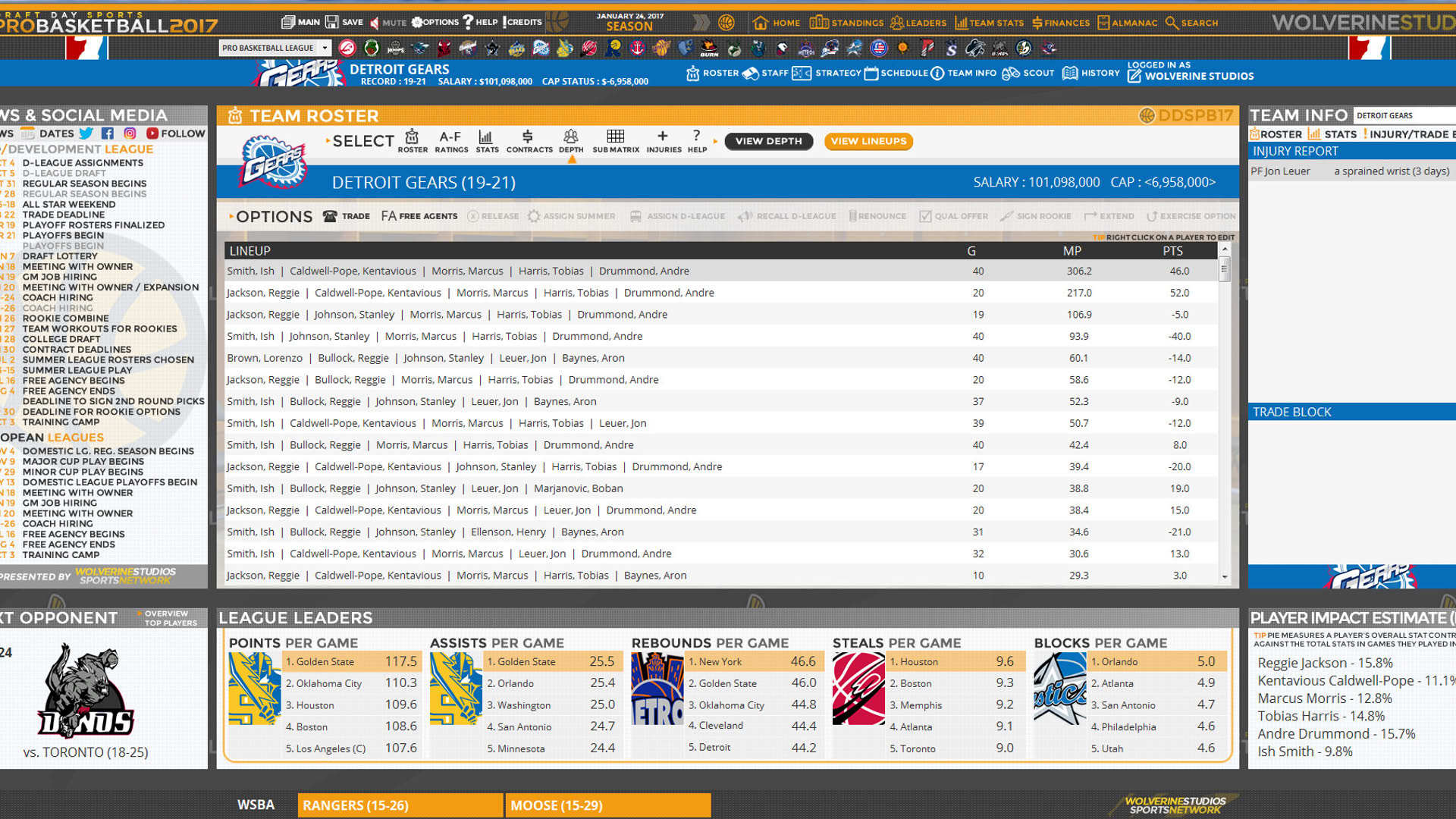1456x819 pixels.
Task: Open the Instagram social icon
Action: coord(130,133)
